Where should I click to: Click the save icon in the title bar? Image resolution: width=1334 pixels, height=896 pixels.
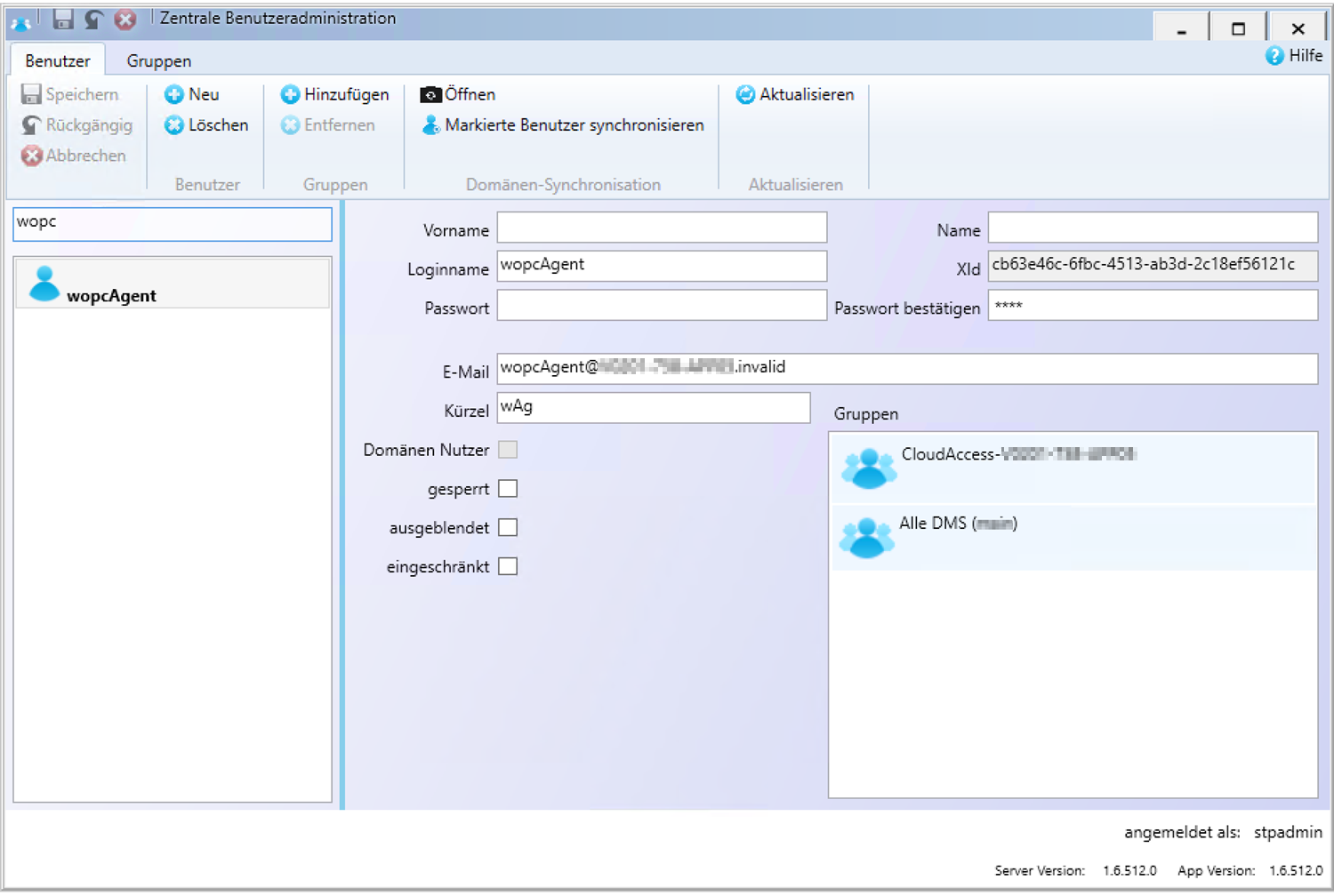[63, 19]
